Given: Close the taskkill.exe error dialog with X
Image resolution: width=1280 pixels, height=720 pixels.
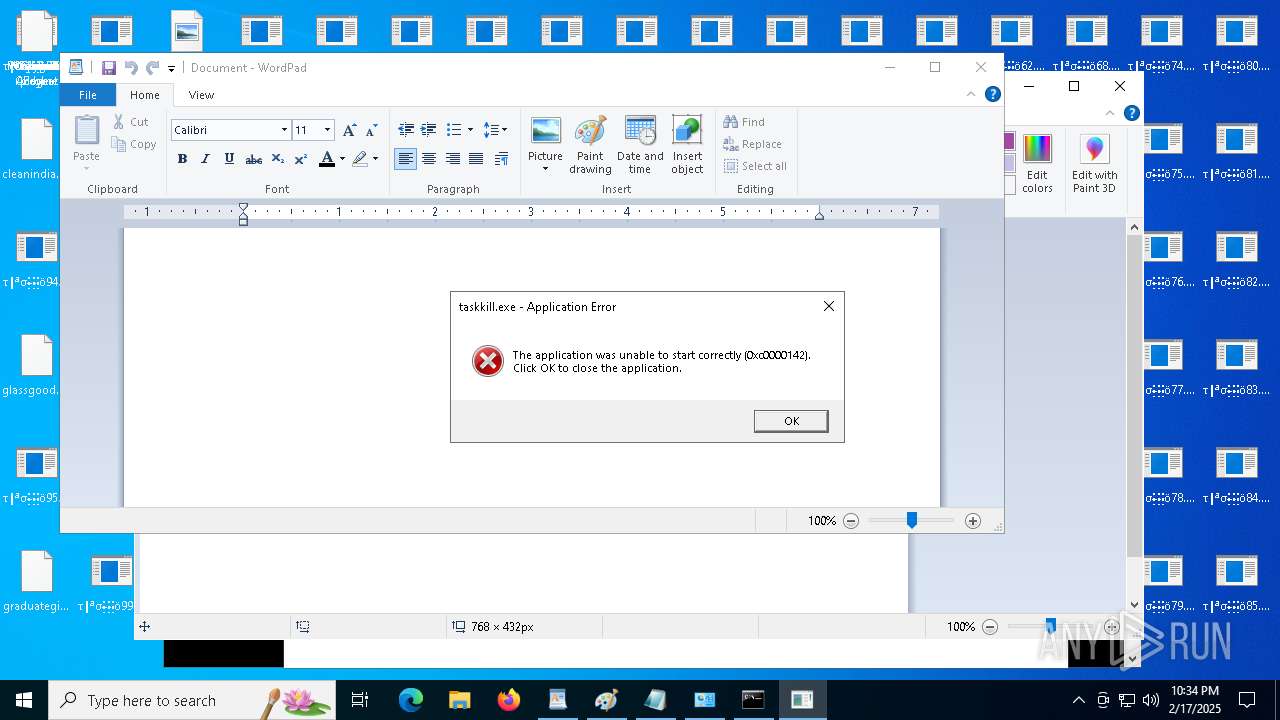Looking at the screenshot, I should pos(828,306).
